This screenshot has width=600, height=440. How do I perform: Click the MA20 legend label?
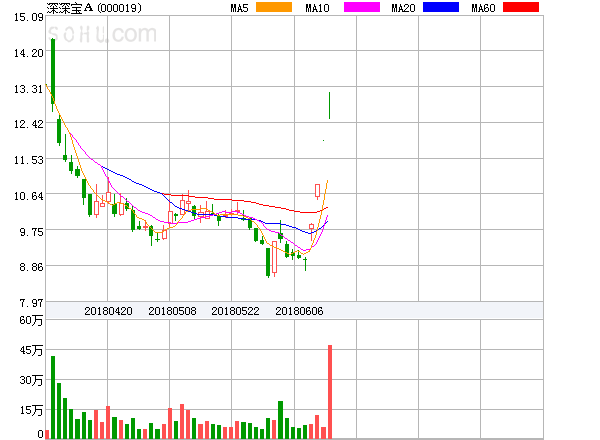[403, 8]
